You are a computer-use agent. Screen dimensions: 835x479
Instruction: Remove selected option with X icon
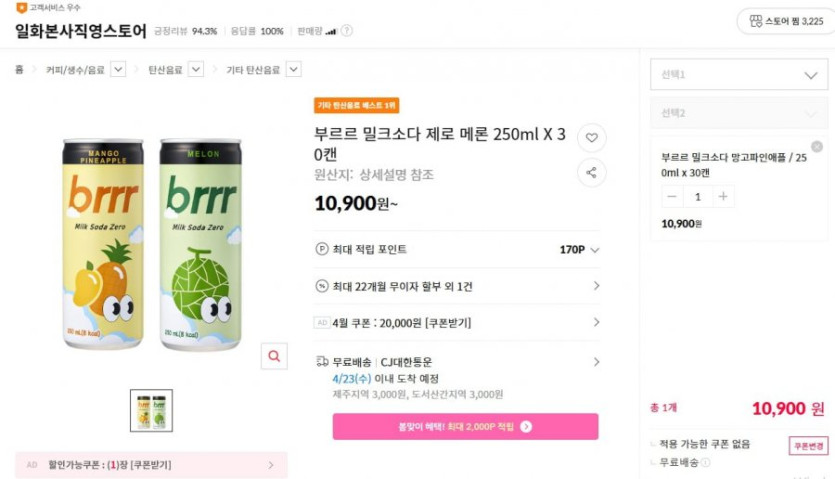pos(817,147)
